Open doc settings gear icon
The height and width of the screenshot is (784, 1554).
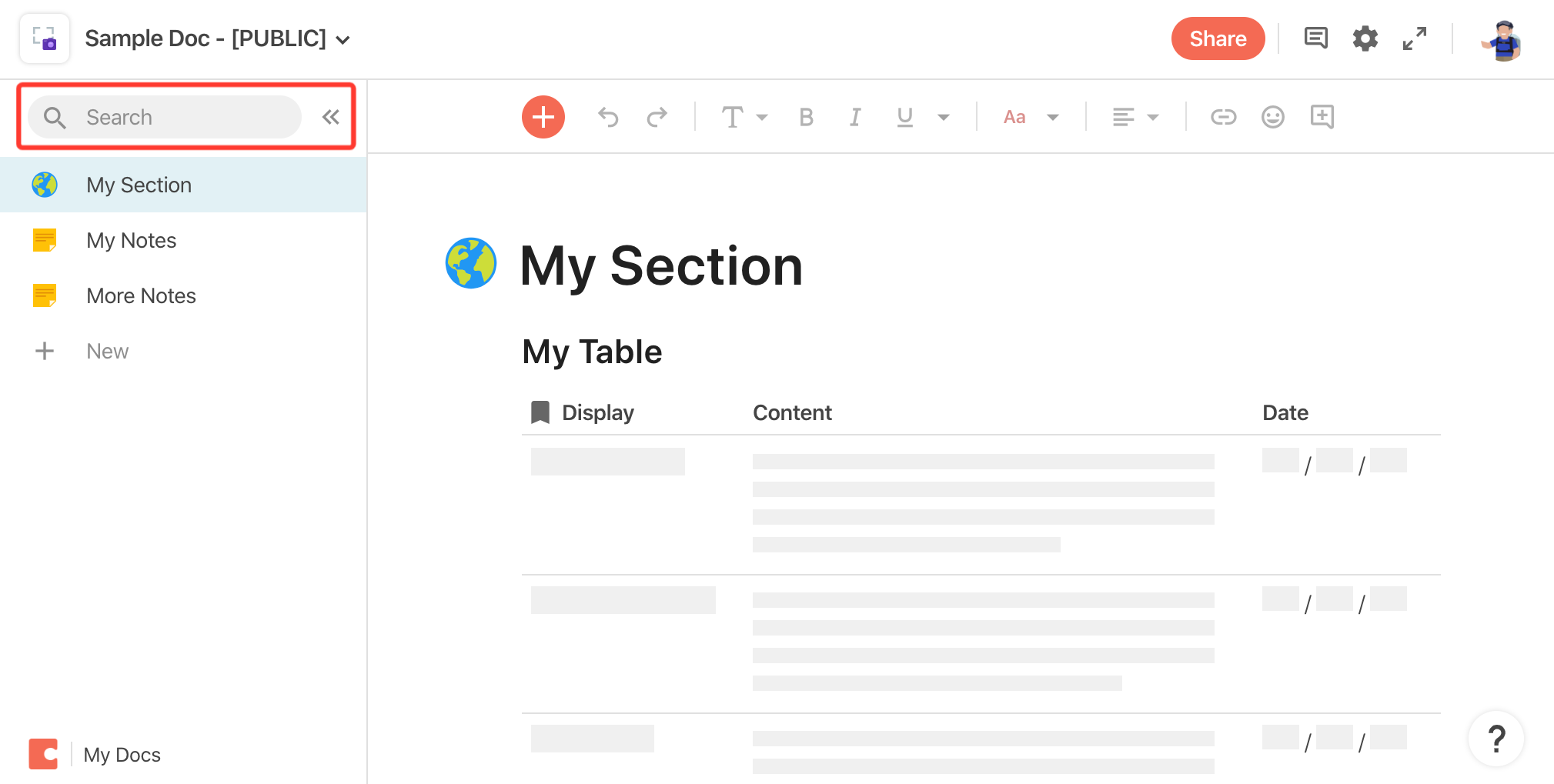pyautogui.click(x=1365, y=38)
